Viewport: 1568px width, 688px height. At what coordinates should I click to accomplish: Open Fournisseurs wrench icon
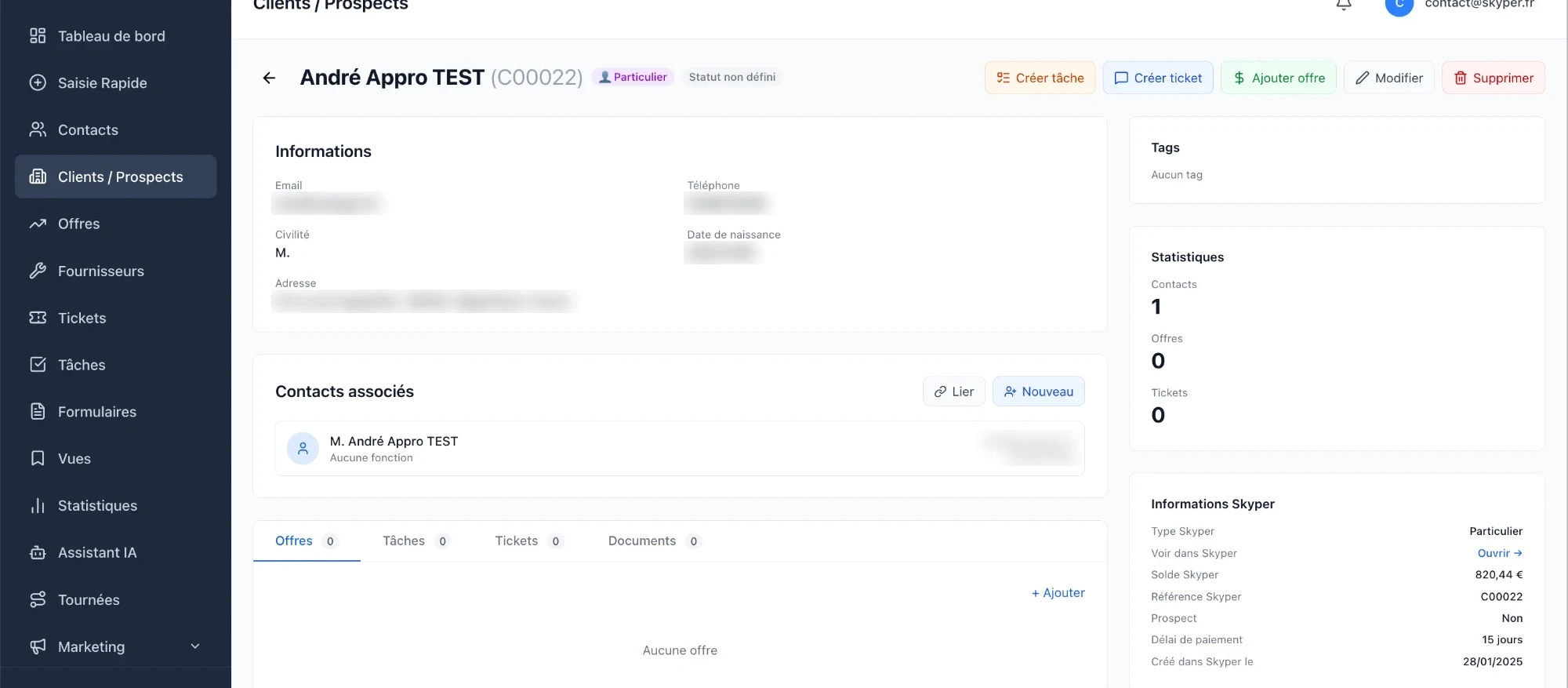(38, 271)
